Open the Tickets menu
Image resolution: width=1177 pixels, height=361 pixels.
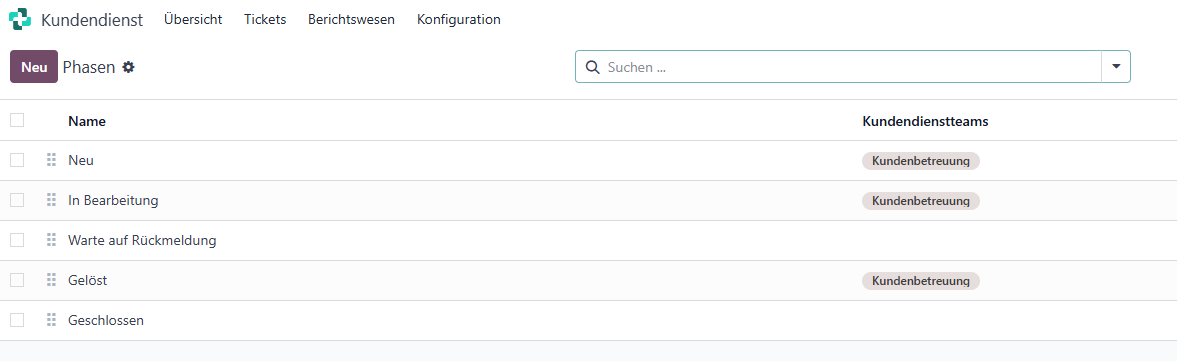click(265, 20)
